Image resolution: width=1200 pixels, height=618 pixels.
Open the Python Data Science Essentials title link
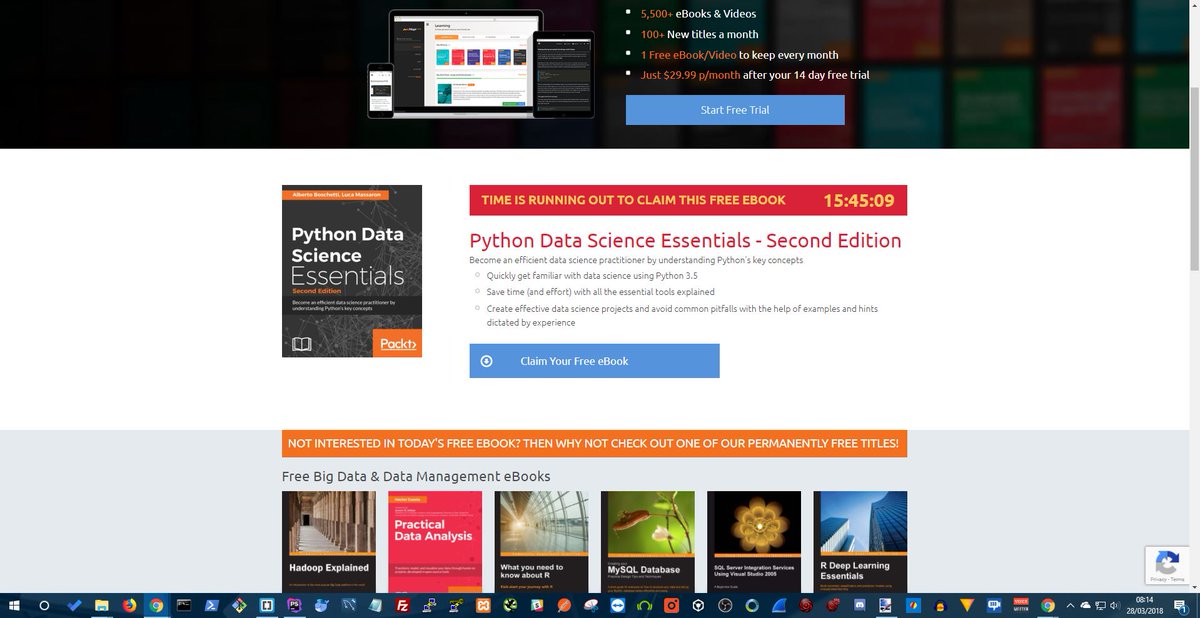[x=685, y=241]
